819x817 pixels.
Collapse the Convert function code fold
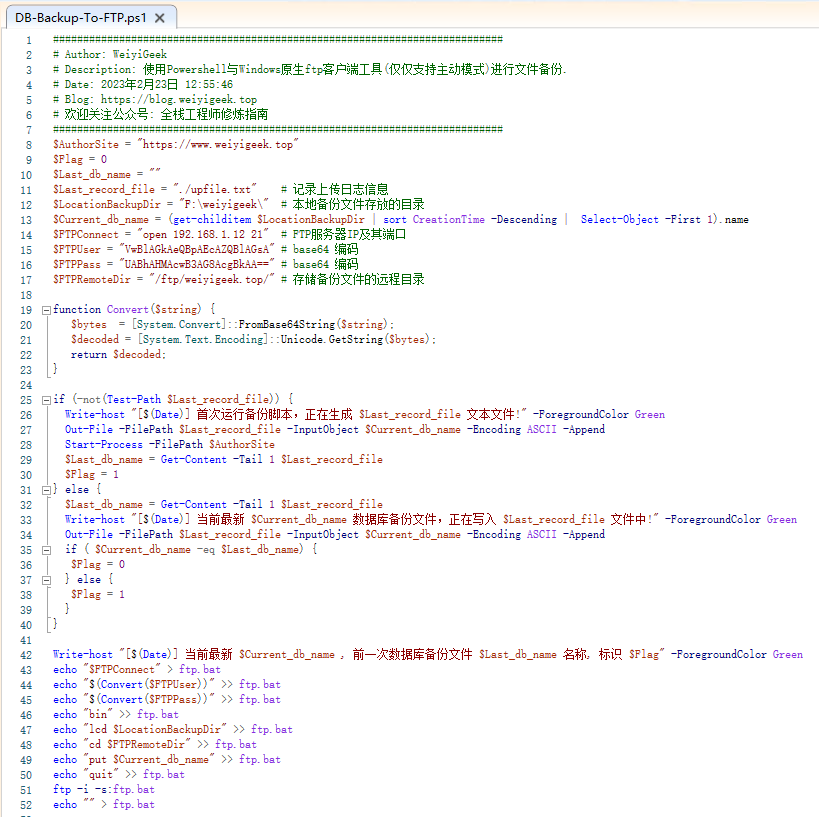point(45,309)
